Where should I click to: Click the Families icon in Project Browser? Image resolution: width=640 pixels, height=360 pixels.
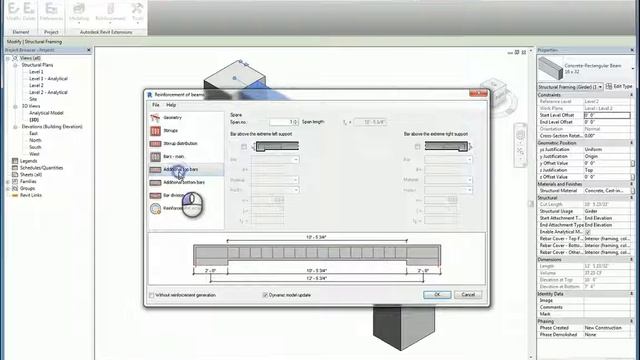[15, 182]
